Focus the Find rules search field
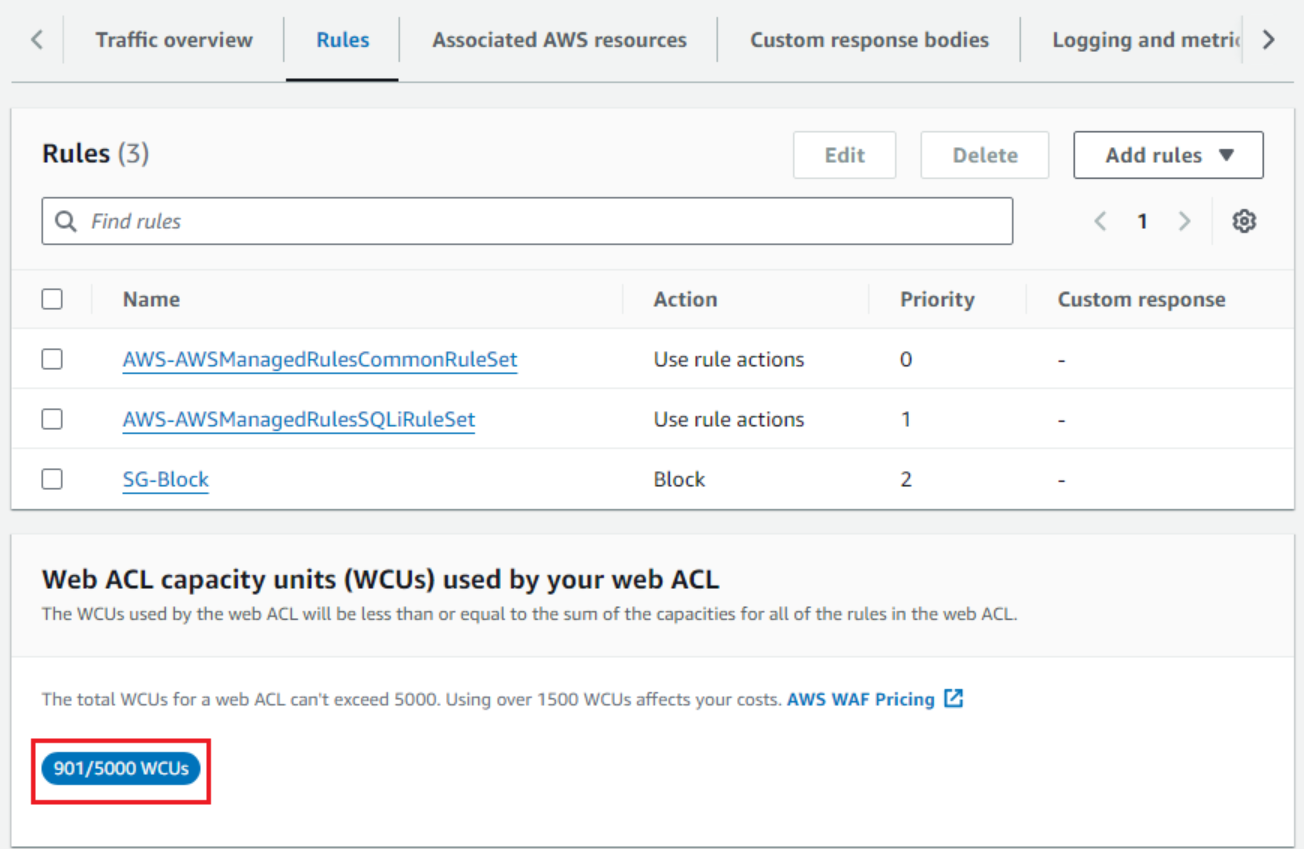Viewport: 1304px width, 849px height. click(x=527, y=221)
